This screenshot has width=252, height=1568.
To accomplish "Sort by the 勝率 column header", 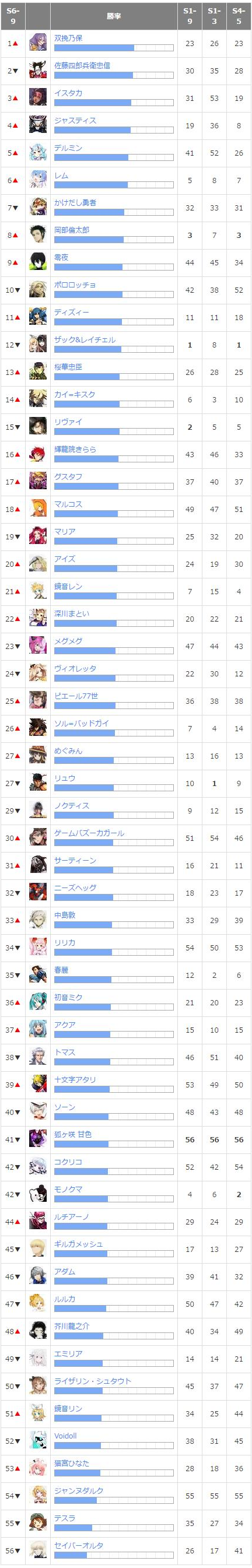I will coord(114,16).
